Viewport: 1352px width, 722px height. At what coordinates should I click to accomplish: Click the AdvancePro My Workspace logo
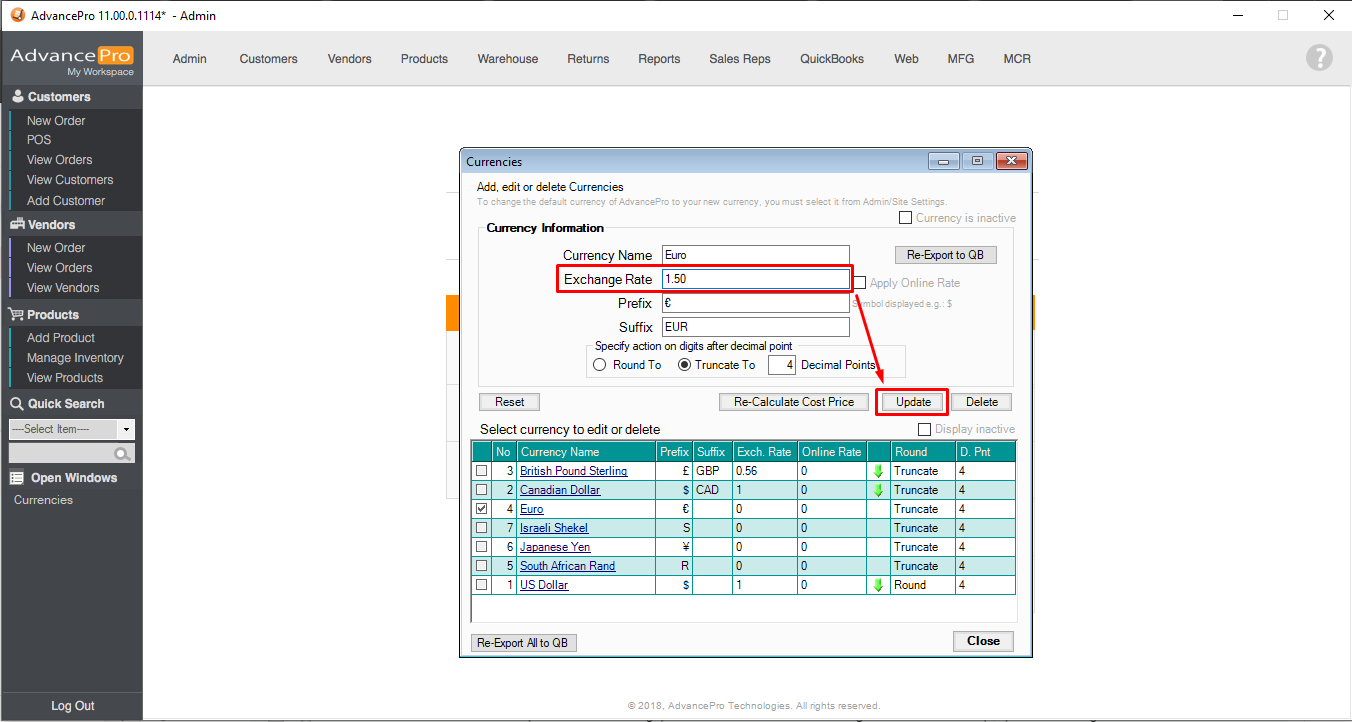72,60
